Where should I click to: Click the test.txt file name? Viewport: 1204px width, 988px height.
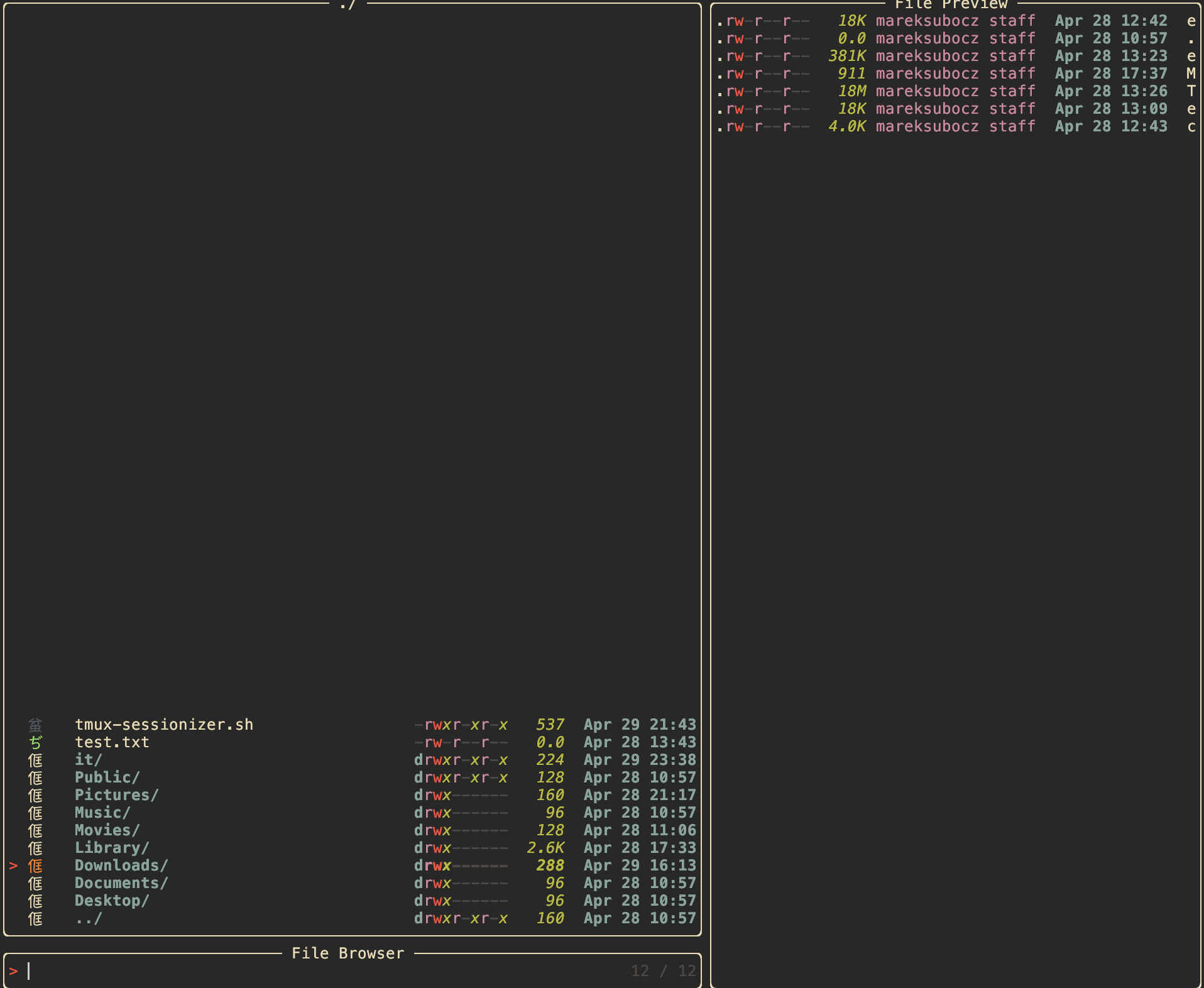pyautogui.click(x=112, y=742)
